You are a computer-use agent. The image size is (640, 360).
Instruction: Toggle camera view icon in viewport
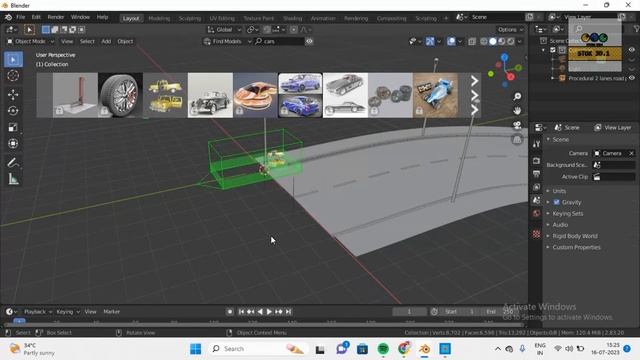click(517, 125)
